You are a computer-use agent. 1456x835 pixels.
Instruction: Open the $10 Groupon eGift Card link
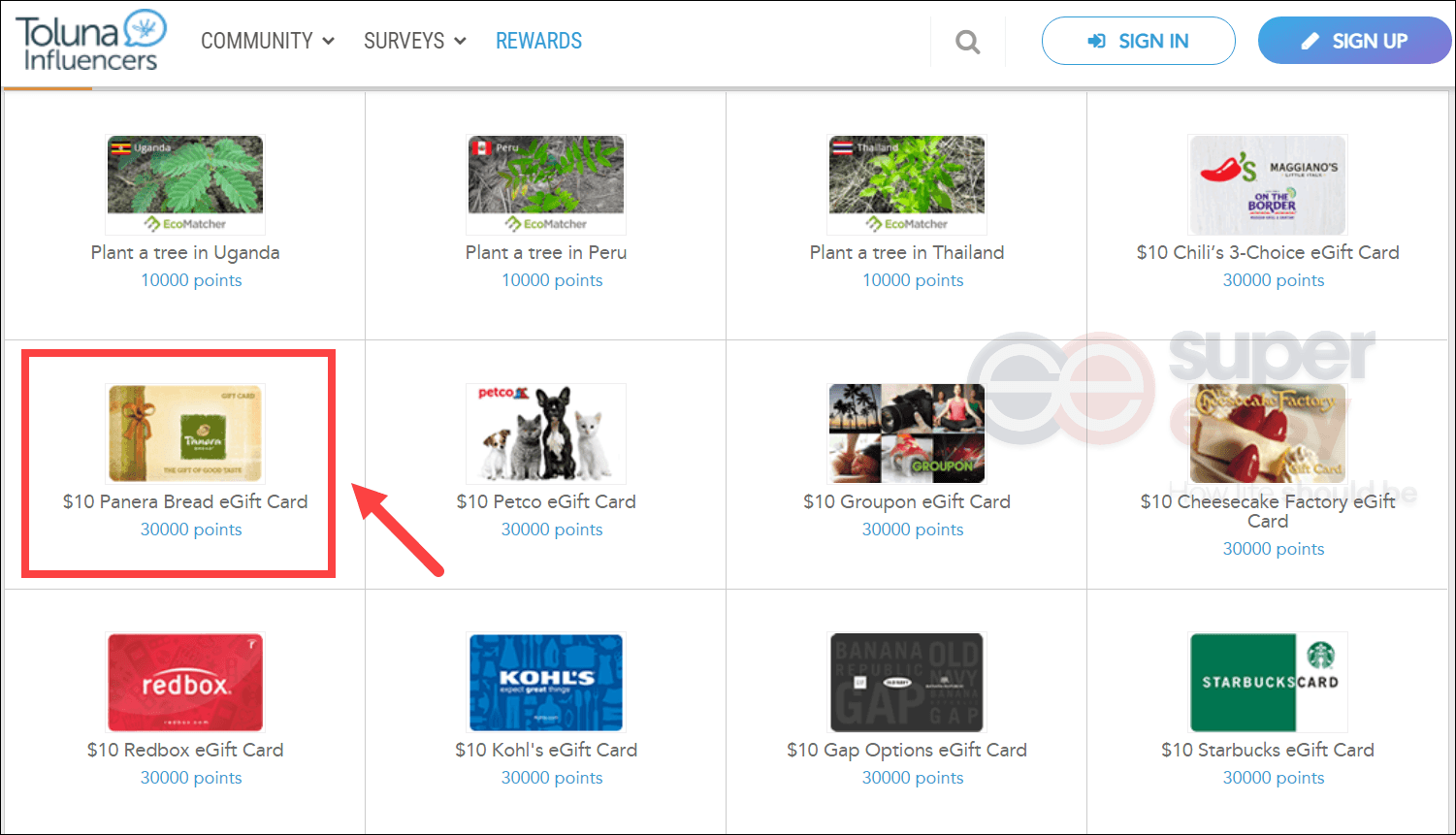pyautogui.click(x=907, y=501)
